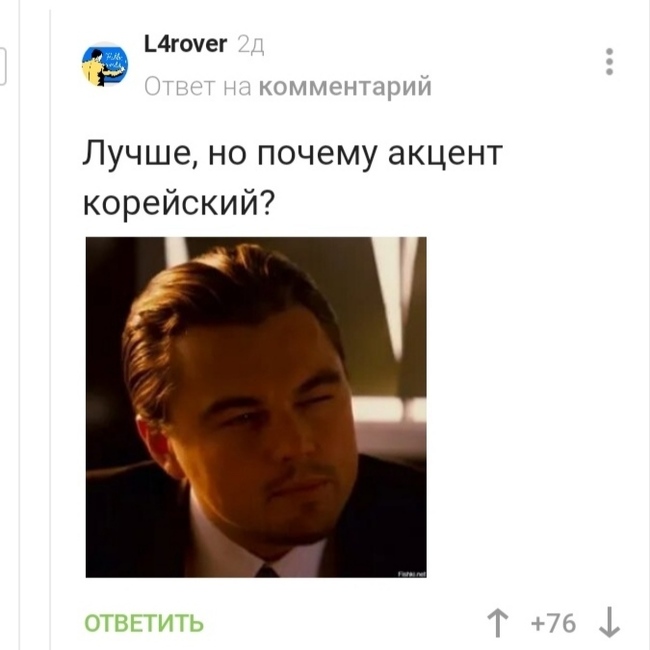Click the partial box at left edge
The image size is (650, 650).
[x=2, y=66]
